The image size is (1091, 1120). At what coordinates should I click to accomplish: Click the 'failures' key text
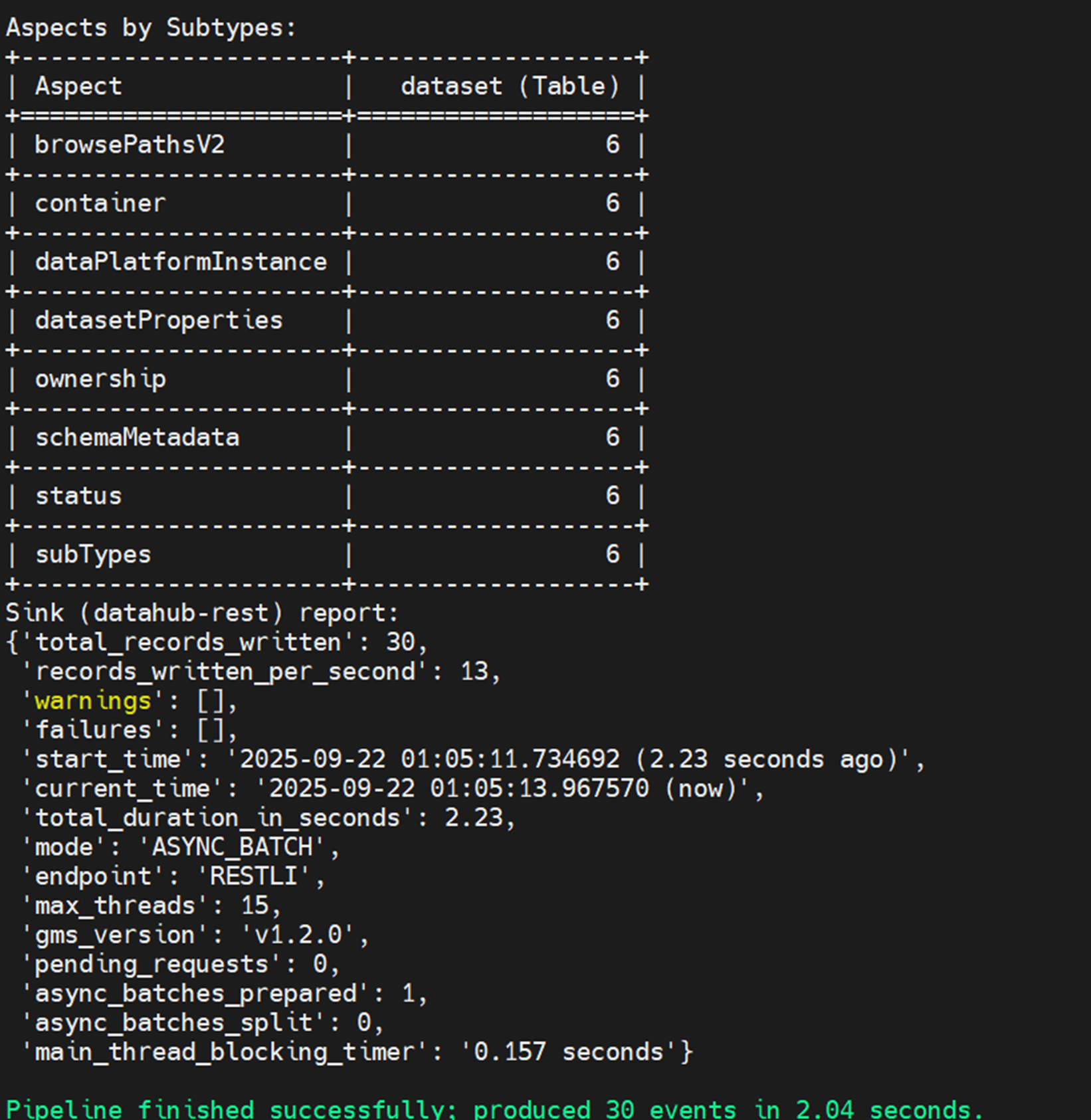pos(93,730)
